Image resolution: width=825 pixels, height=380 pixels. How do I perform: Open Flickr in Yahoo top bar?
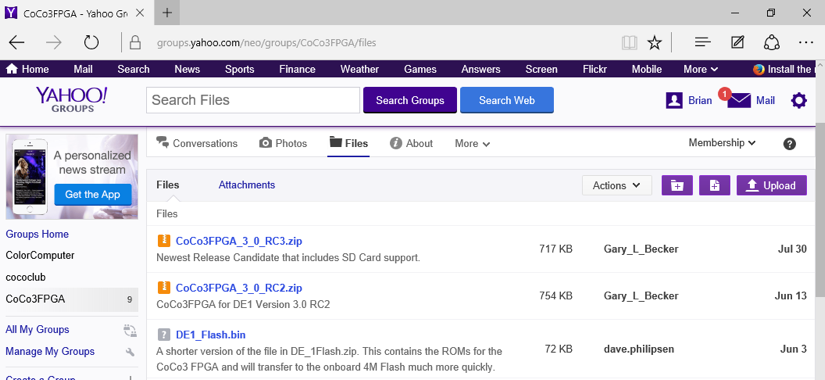(x=595, y=69)
